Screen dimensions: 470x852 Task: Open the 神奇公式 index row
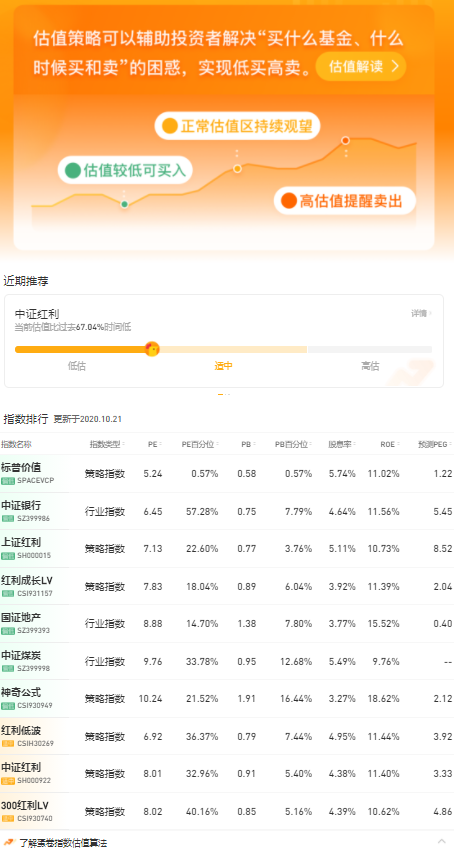[x=227, y=698]
